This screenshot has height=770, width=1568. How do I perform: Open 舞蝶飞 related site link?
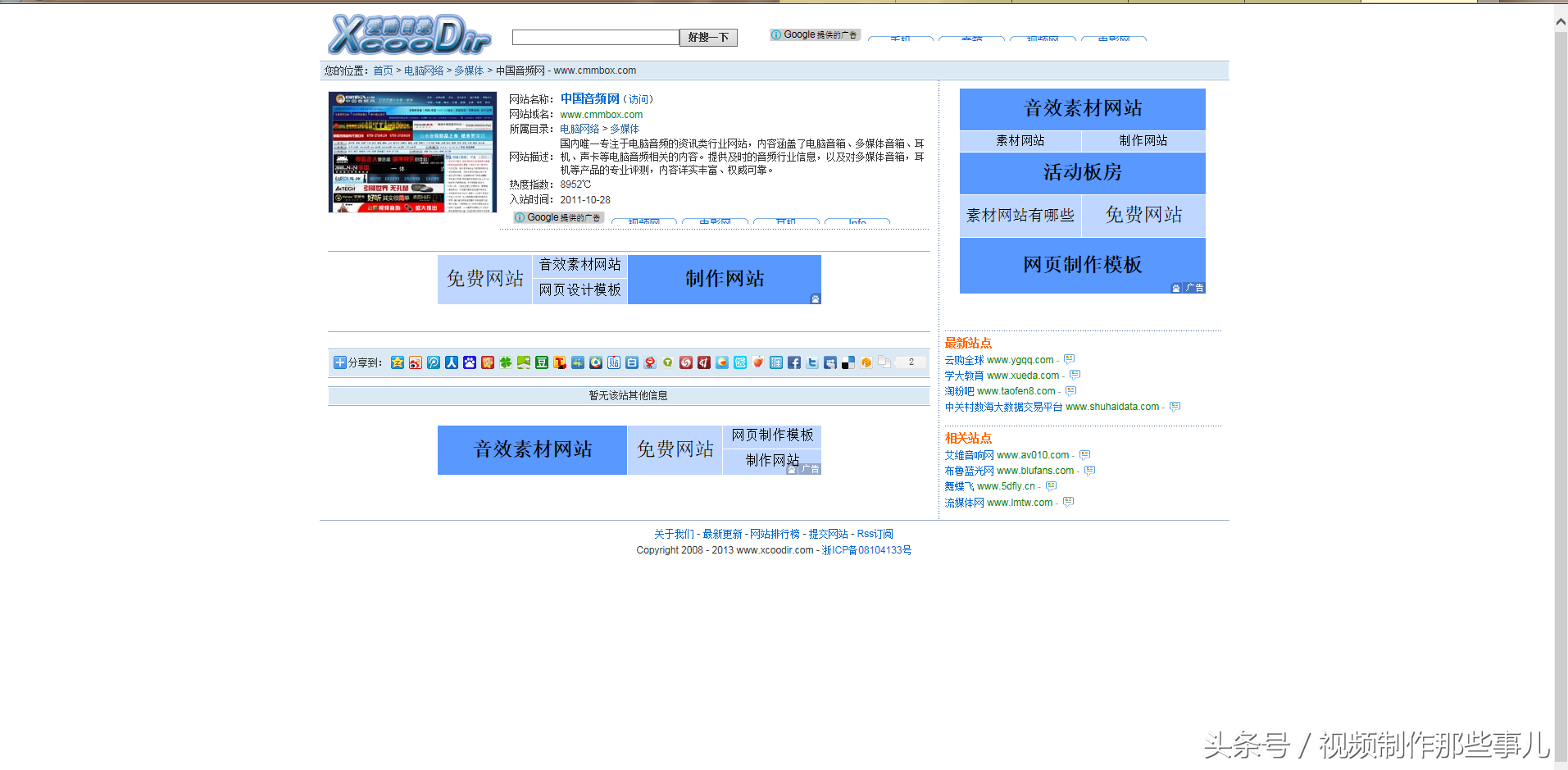point(959,486)
